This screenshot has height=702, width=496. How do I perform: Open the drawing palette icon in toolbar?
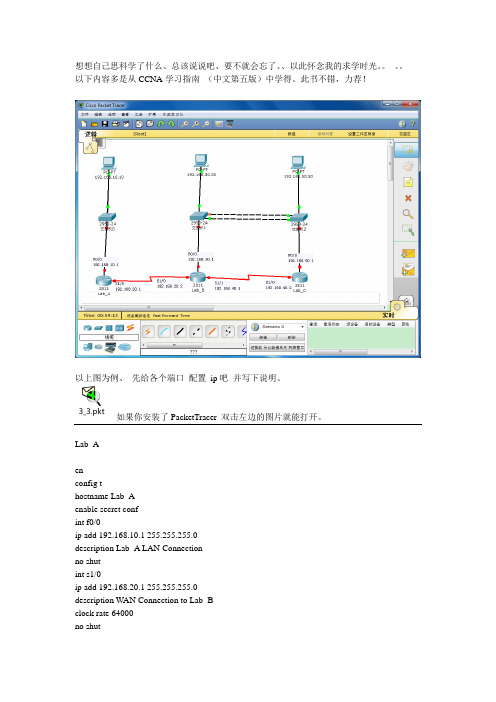pyautogui.click(x=219, y=124)
